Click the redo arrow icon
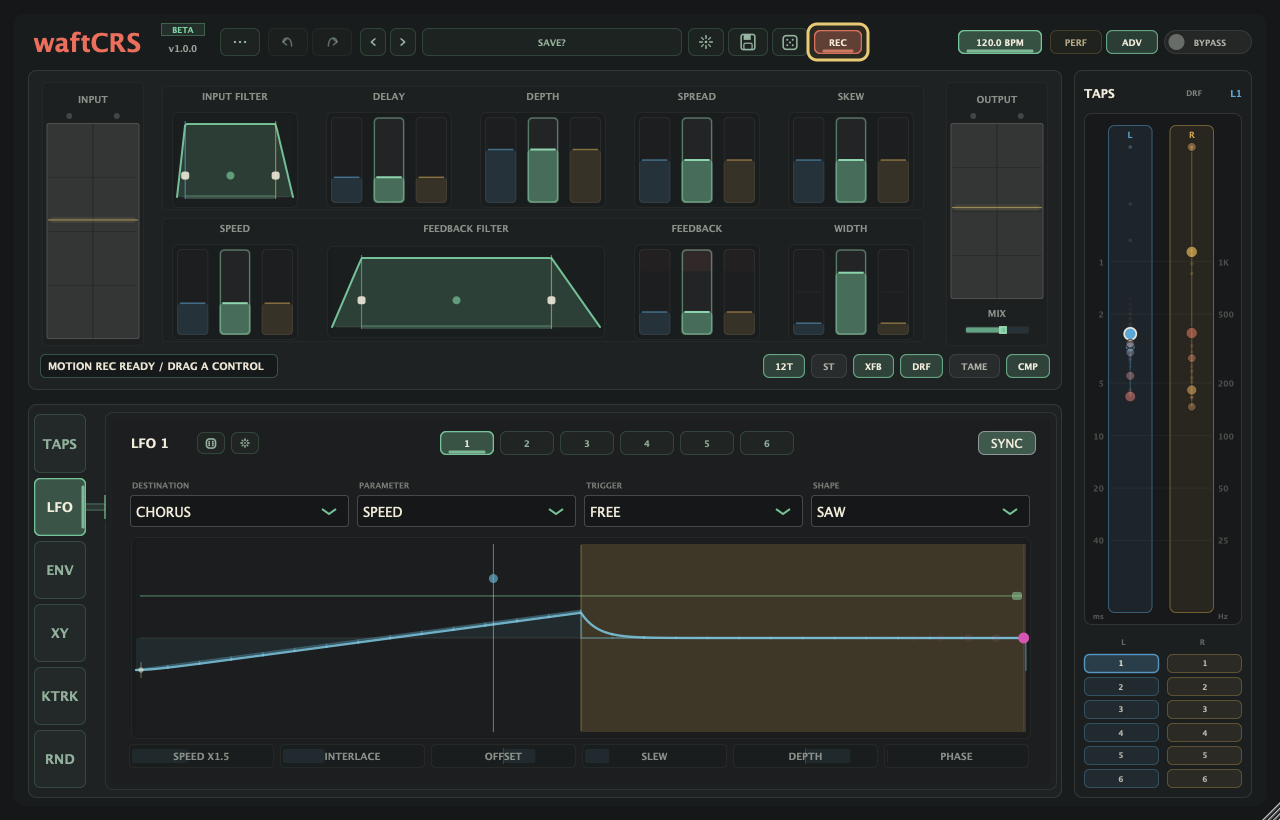 click(x=332, y=42)
